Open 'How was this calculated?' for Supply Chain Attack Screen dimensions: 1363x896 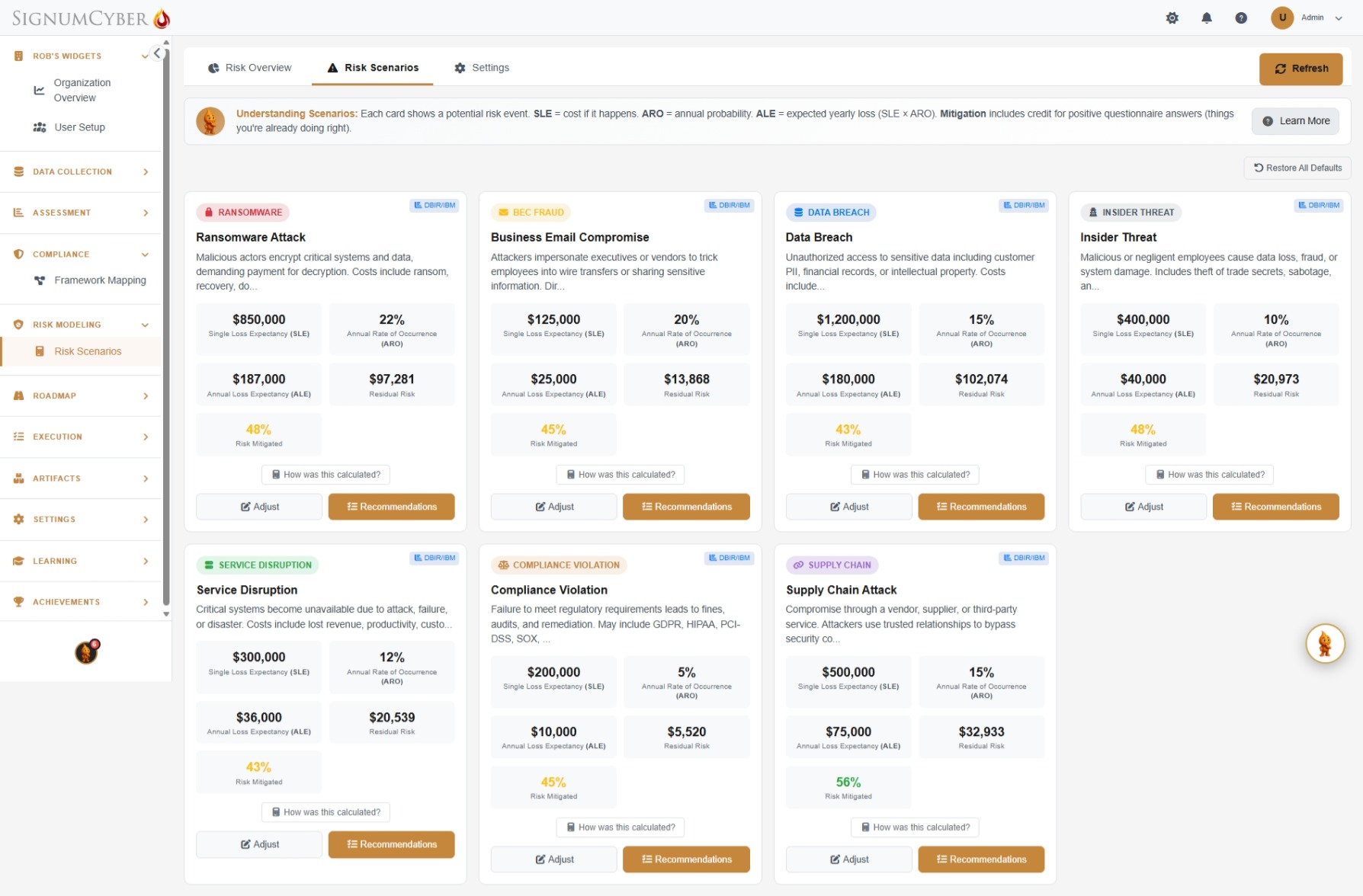coord(915,827)
